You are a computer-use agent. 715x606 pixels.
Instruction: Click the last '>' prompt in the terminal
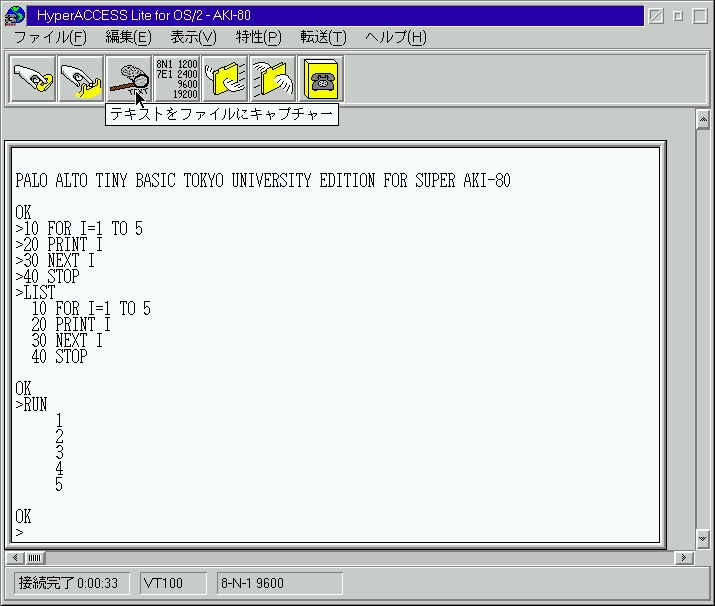point(19,533)
